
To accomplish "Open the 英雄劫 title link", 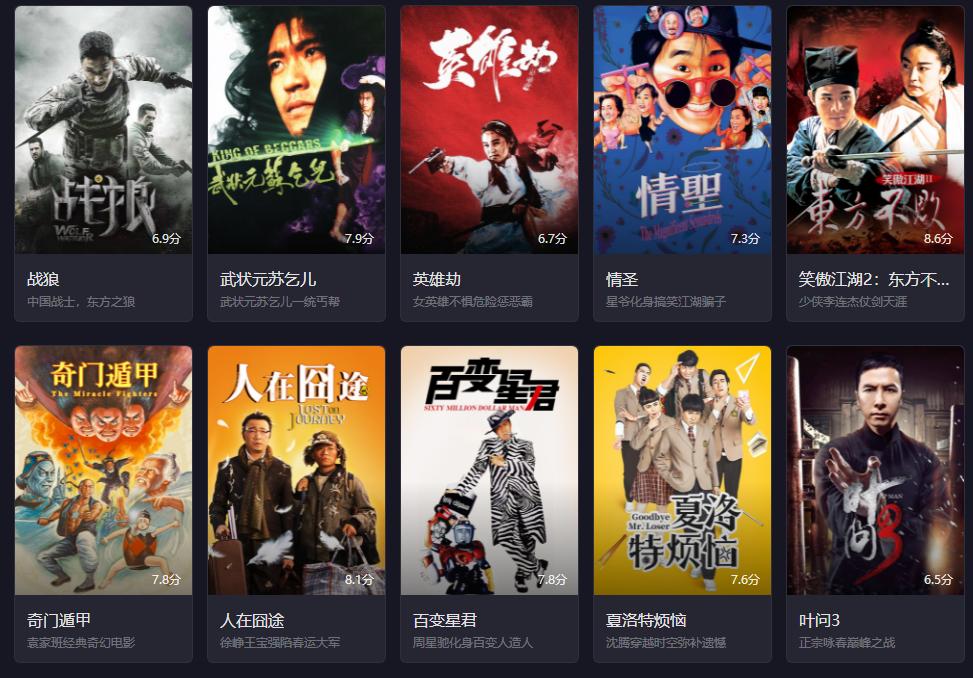I will click(437, 280).
